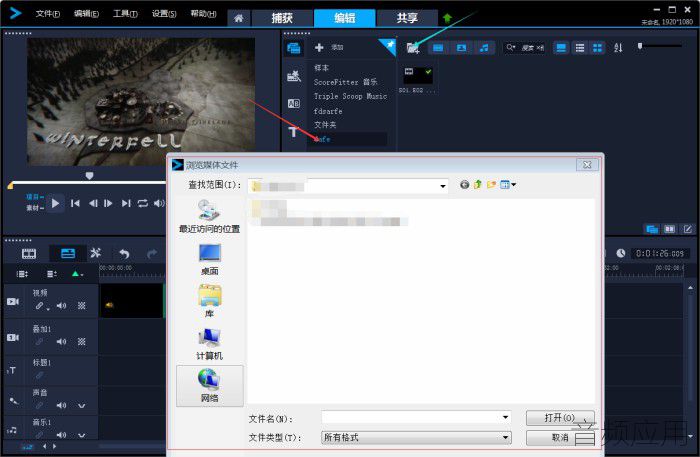Viewport: 700px width, 457px height.
Task: Select the Media library category icon
Action: (294, 48)
